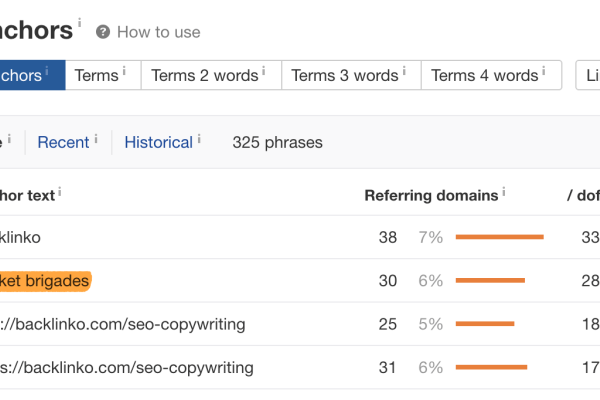Switch to the Recent index view

point(63,142)
